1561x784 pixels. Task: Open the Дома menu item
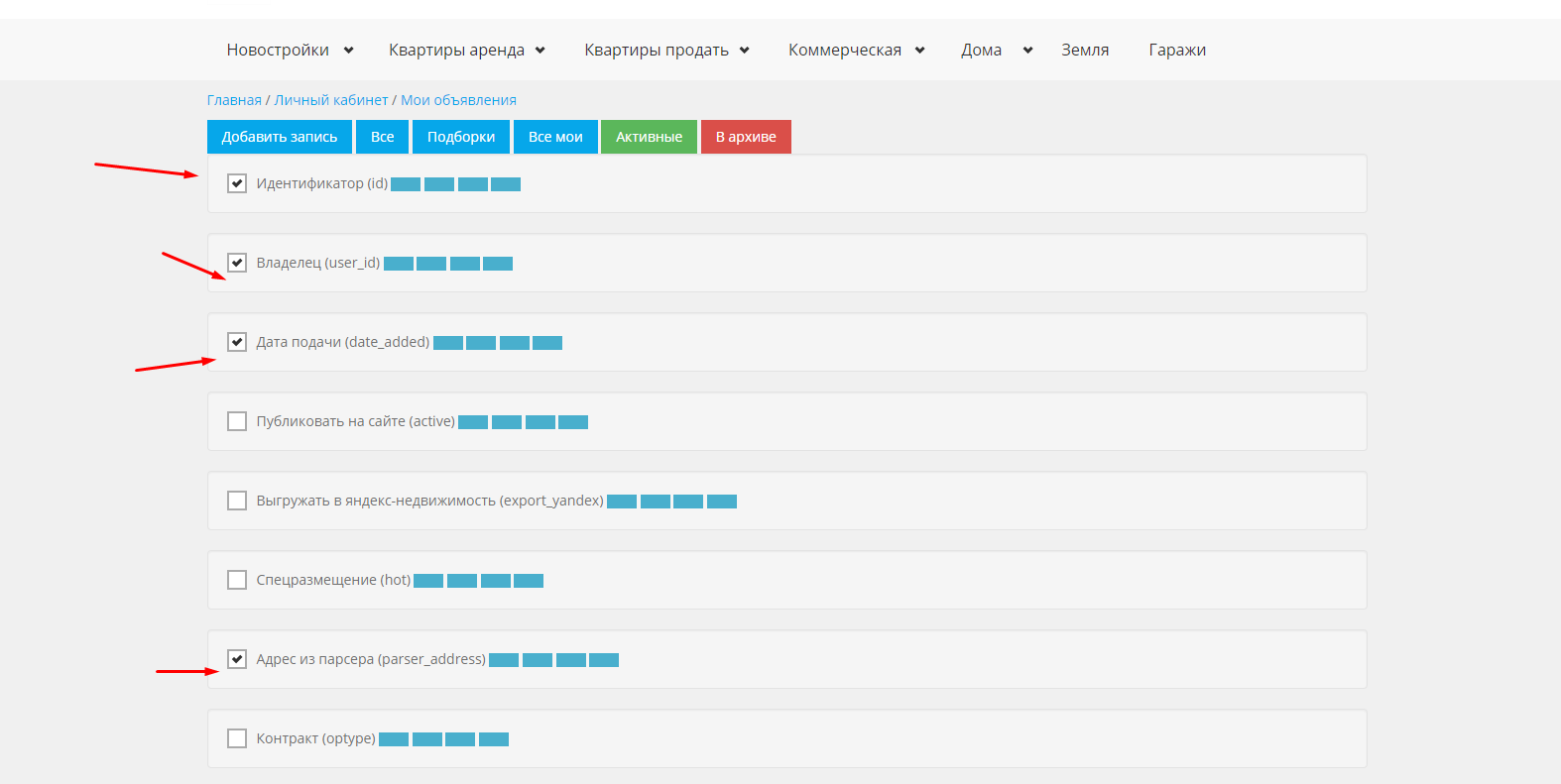[981, 50]
